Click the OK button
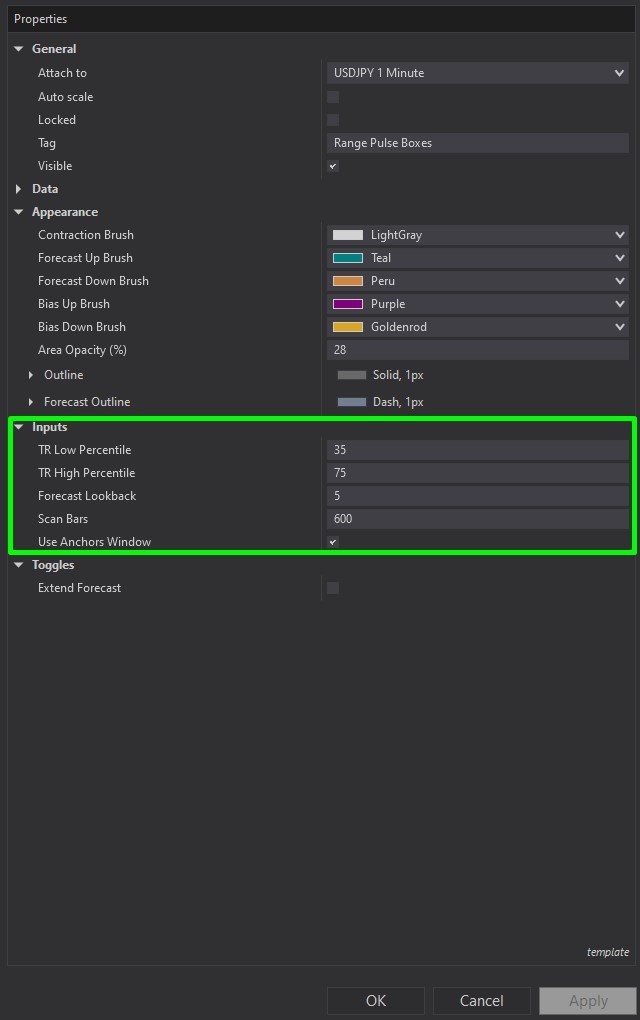Image resolution: width=640 pixels, height=1020 pixels. point(376,1000)
